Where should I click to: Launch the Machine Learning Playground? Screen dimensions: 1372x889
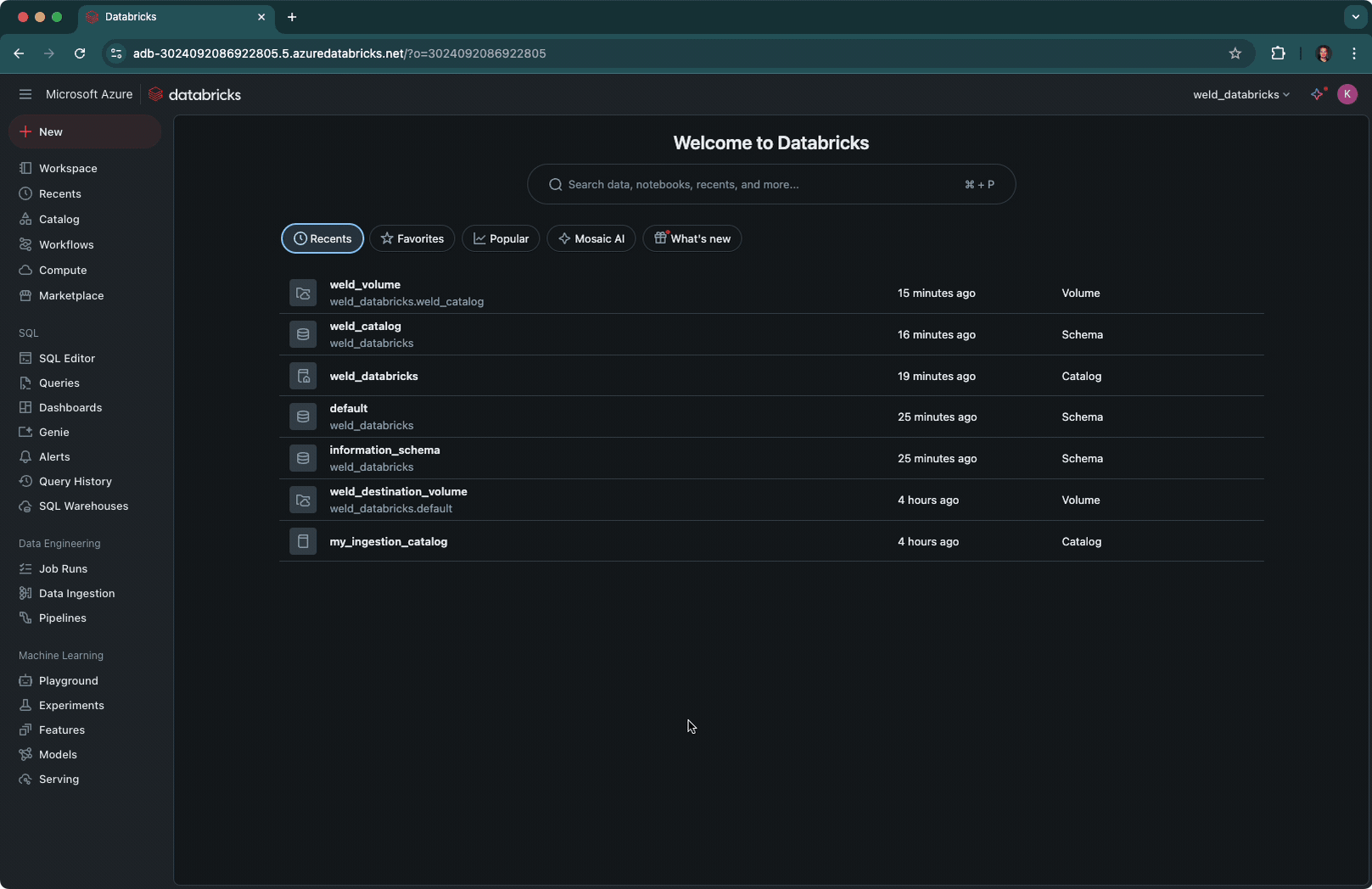click(x=68, y=680)
